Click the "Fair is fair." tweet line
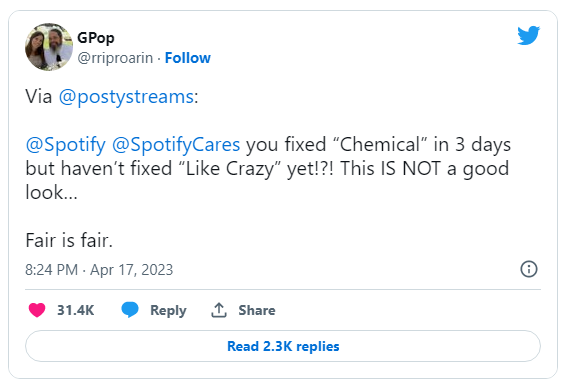This screenshot has width=574, height=390. (69, 241)
